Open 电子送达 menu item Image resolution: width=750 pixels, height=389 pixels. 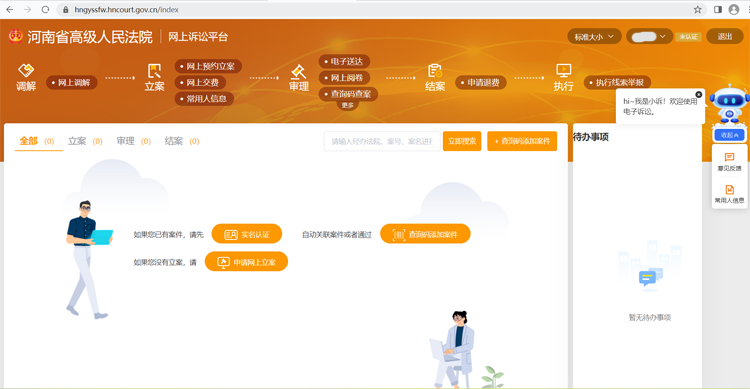point(344,61)
